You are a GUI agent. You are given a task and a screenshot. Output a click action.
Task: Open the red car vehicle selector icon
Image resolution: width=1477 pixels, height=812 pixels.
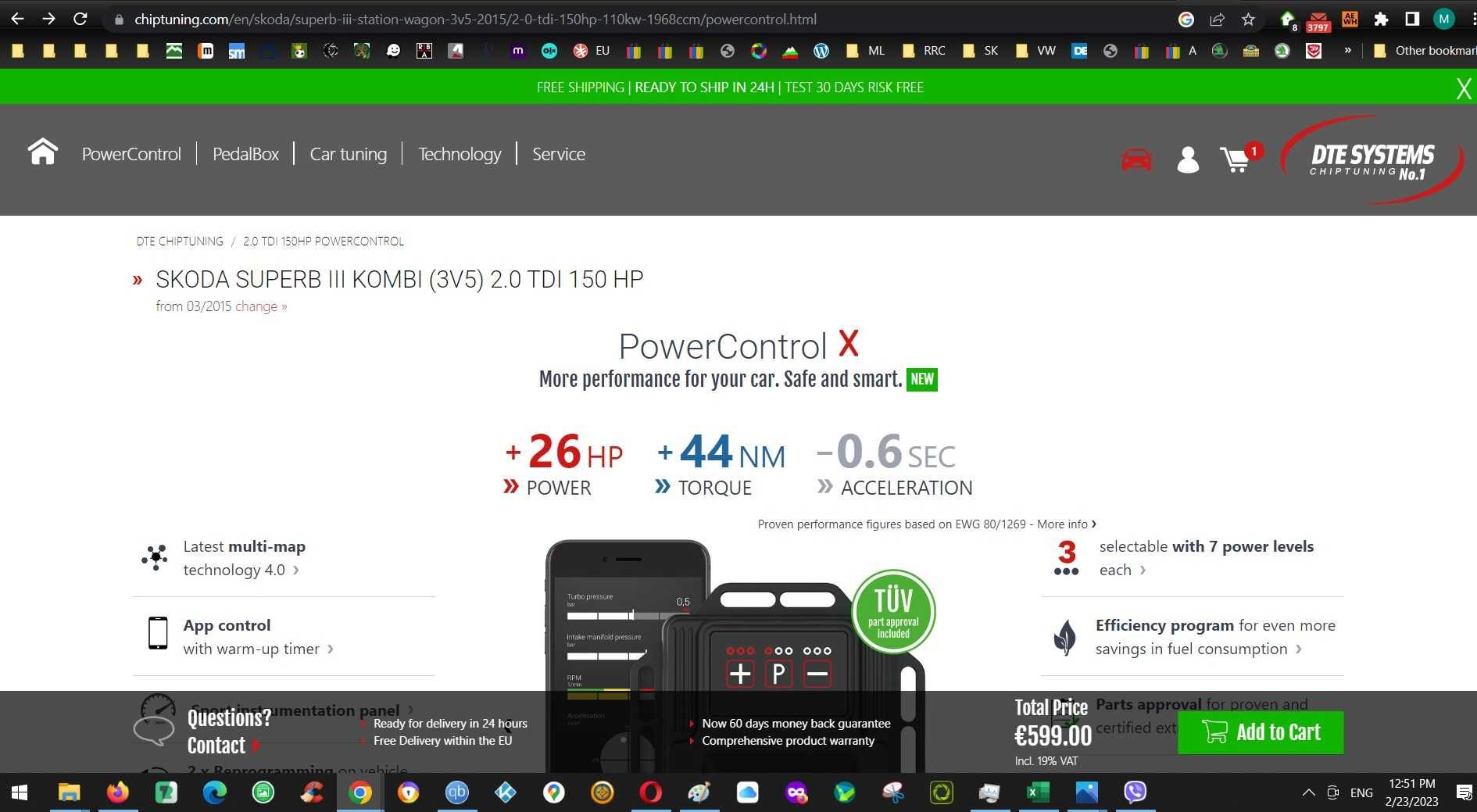click(1136, 159)
